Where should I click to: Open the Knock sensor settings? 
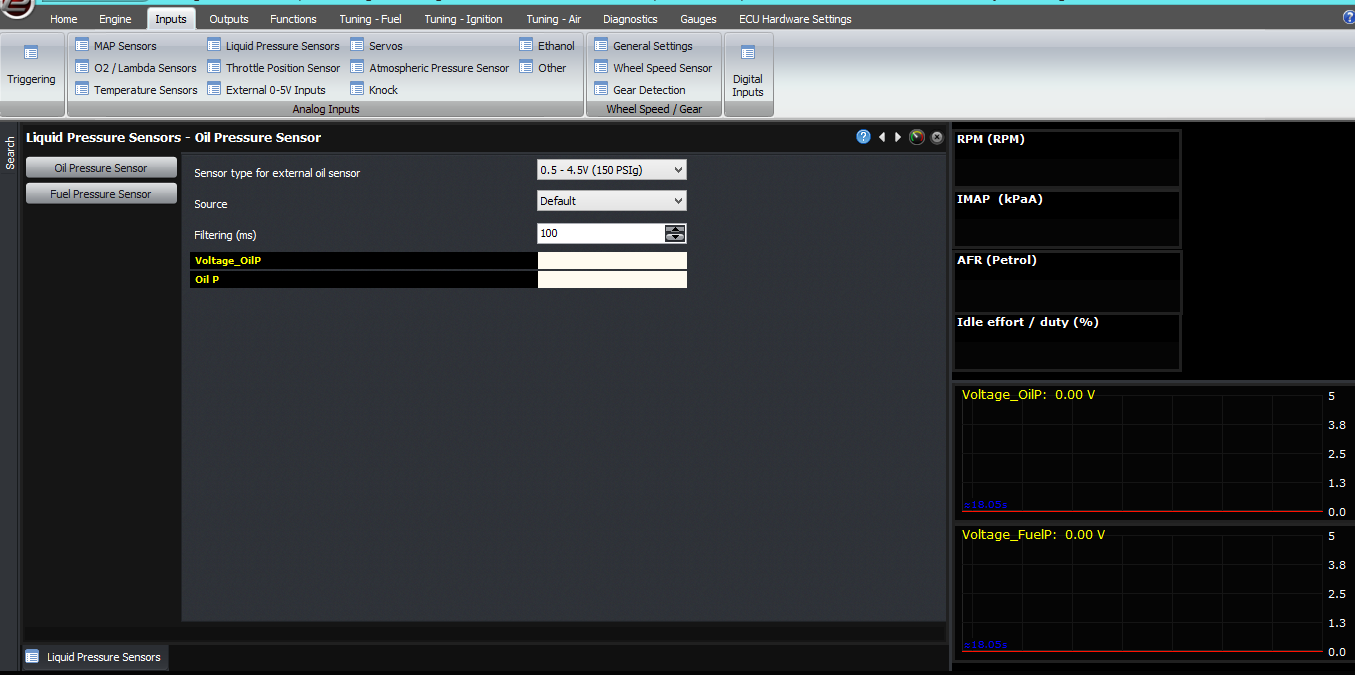click(374, 90)
